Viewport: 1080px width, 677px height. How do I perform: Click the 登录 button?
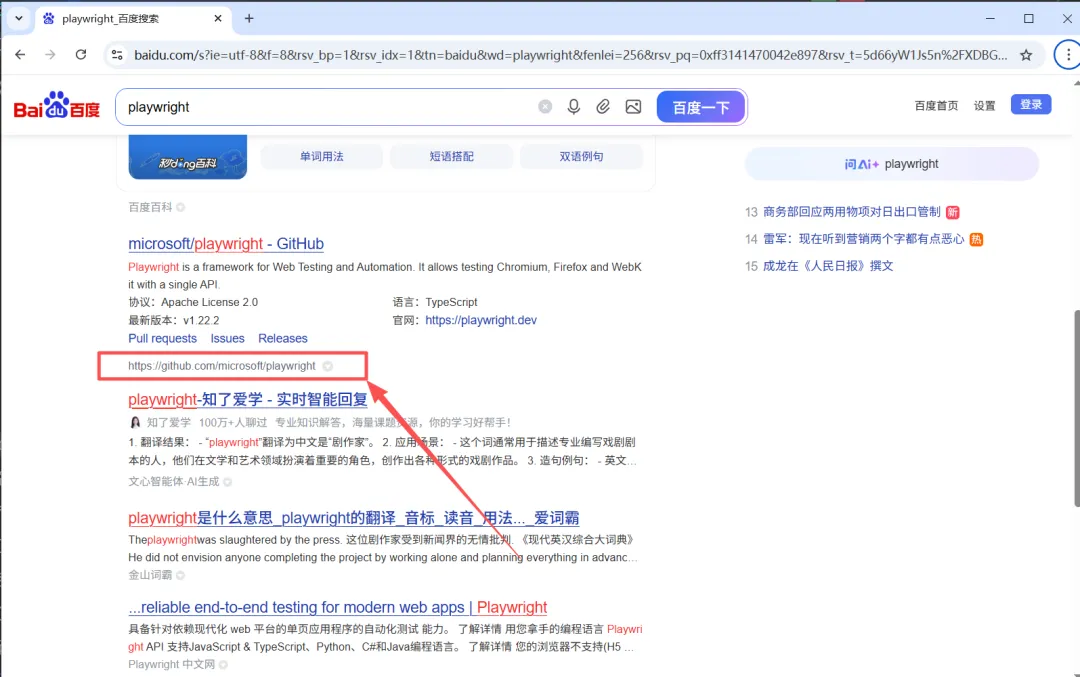[1030, 105]
